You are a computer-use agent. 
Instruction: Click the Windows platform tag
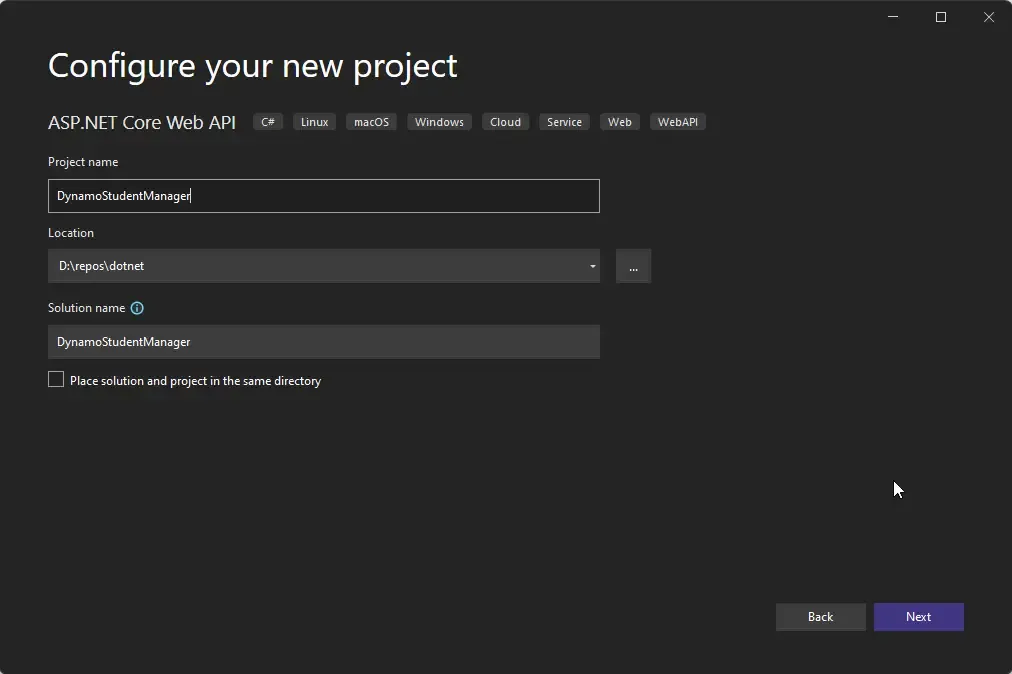[439, 121]
